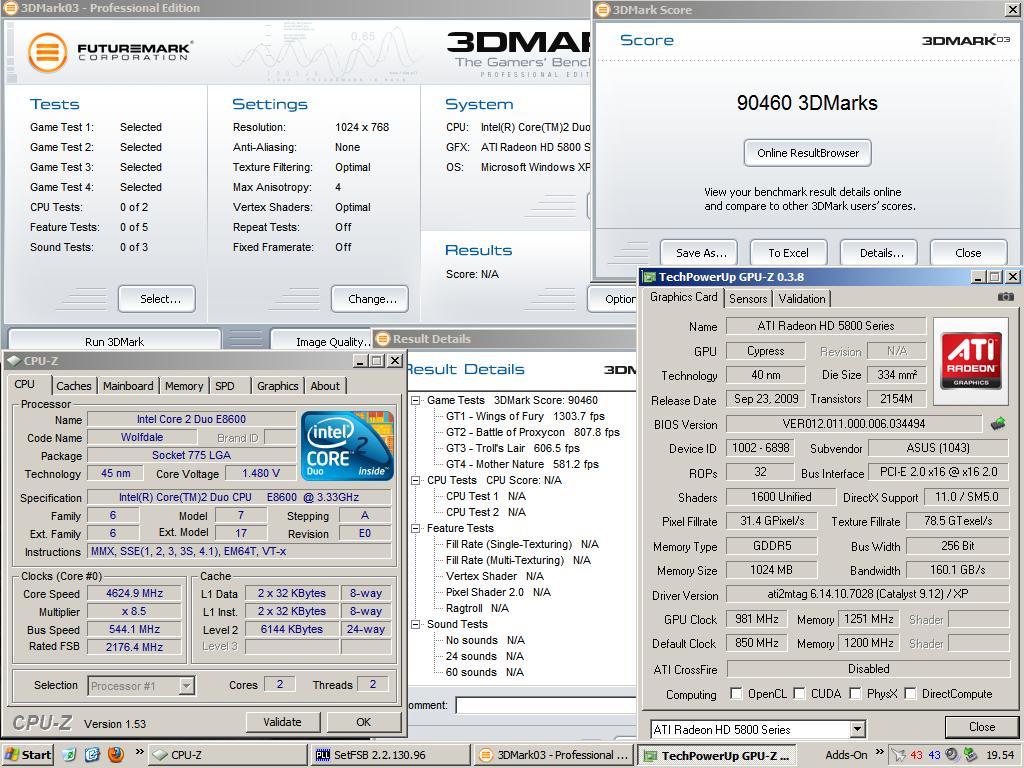This screenshot has width=1024, height=768.
Task: Click the round tray icon right of blue 43
Action: point(952,755)
